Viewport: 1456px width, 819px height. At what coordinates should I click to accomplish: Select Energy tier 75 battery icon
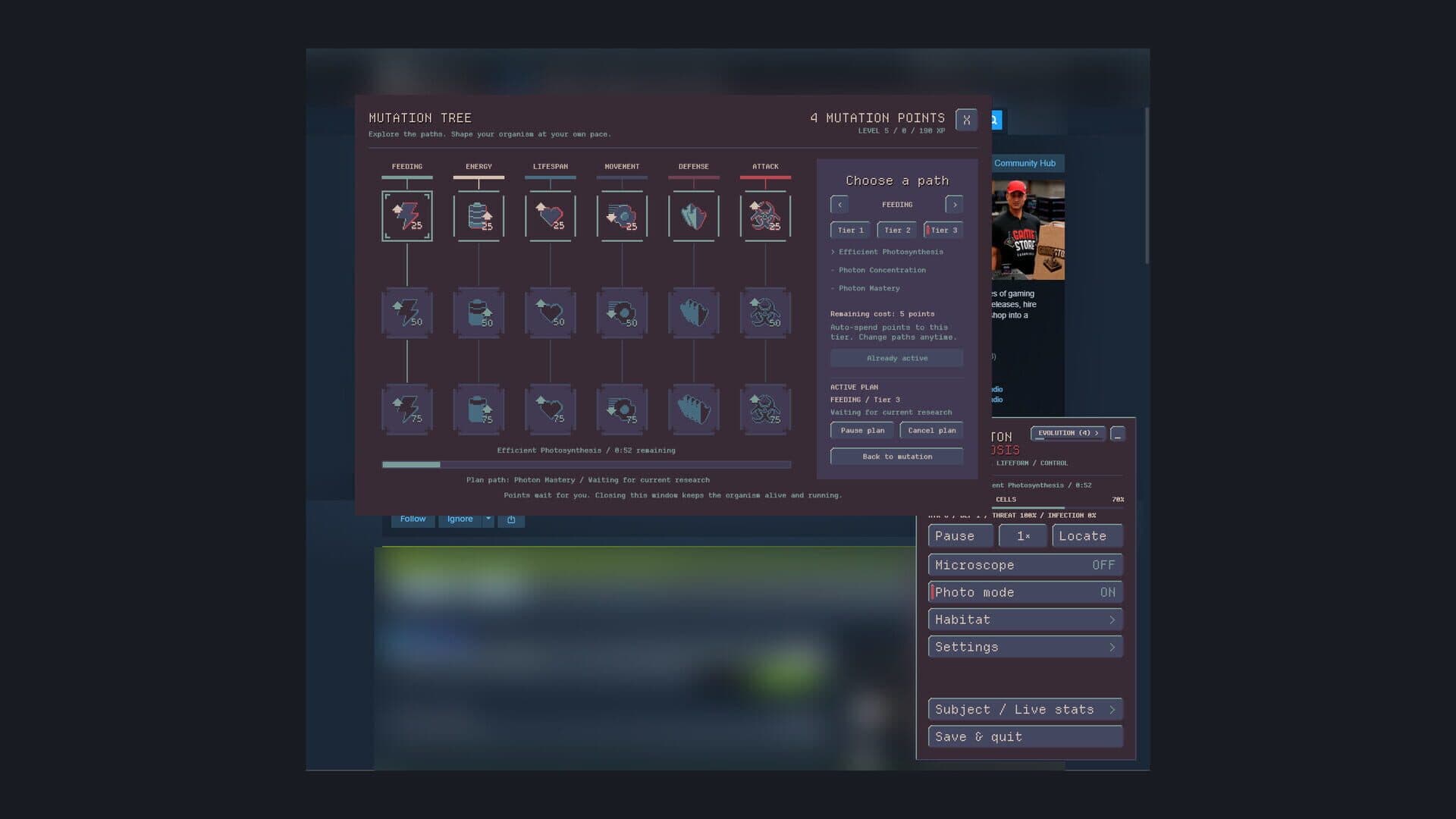pyautogui.click(x=479, y=409)
